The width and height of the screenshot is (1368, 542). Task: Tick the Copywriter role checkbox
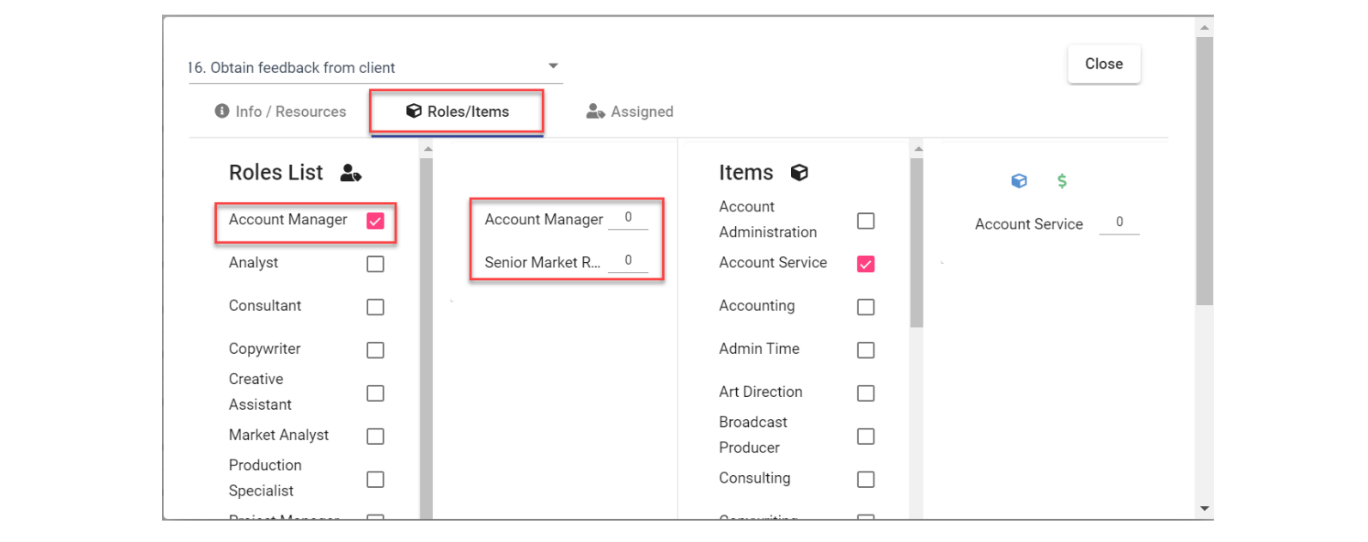click(375, 350)
